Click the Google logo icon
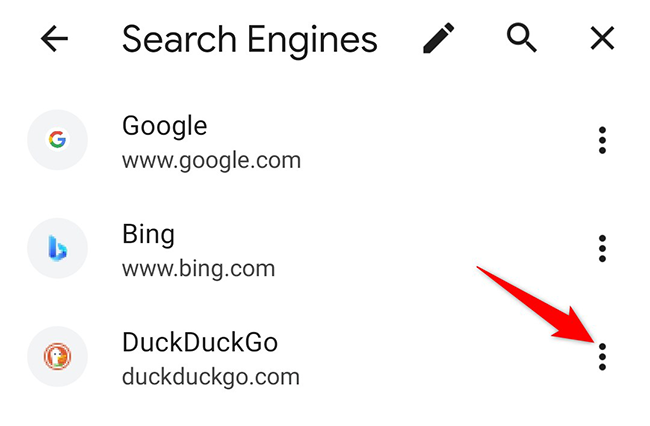This screenshot has width=650, height=426. coord(57,140)
